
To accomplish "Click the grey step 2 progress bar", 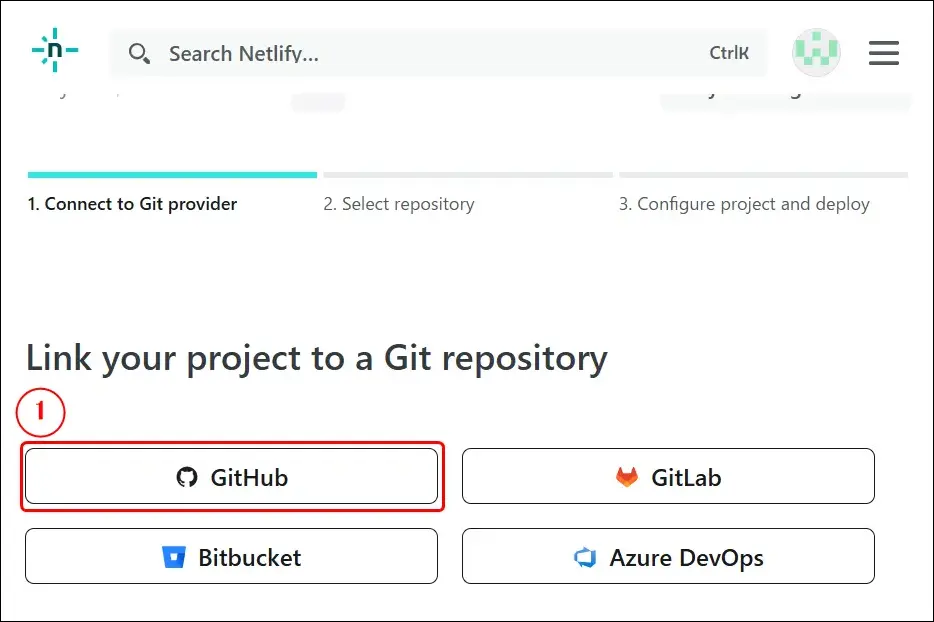I will click(x=467, y=175).
